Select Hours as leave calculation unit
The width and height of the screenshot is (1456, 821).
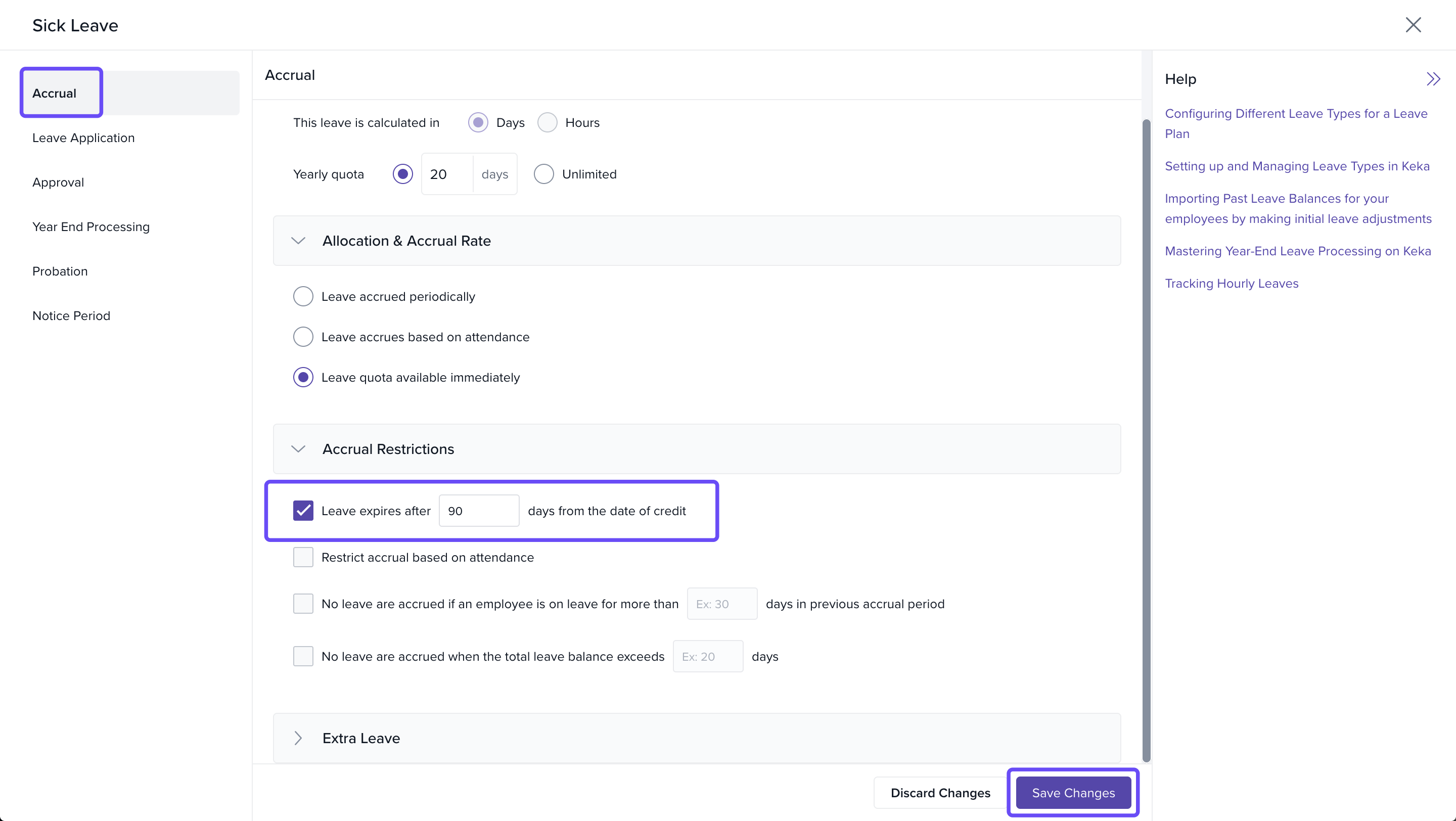[547, 123]
